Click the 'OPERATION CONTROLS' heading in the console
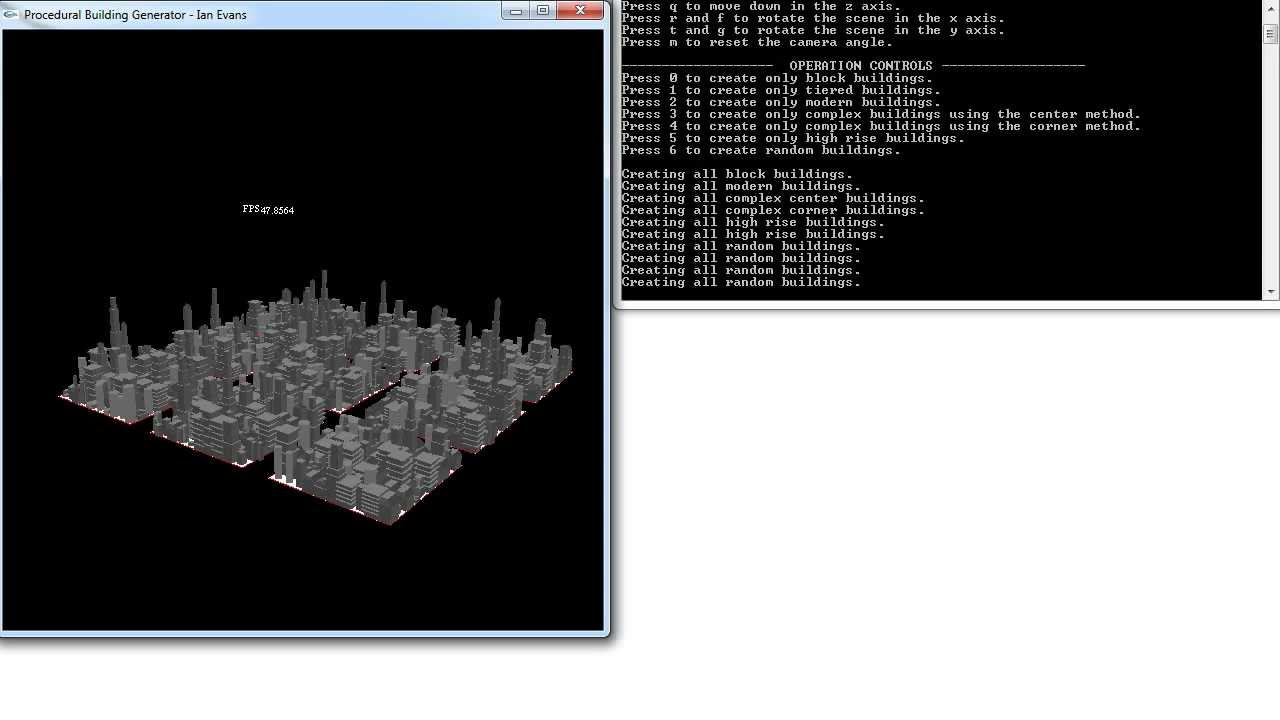 point(861,66)
